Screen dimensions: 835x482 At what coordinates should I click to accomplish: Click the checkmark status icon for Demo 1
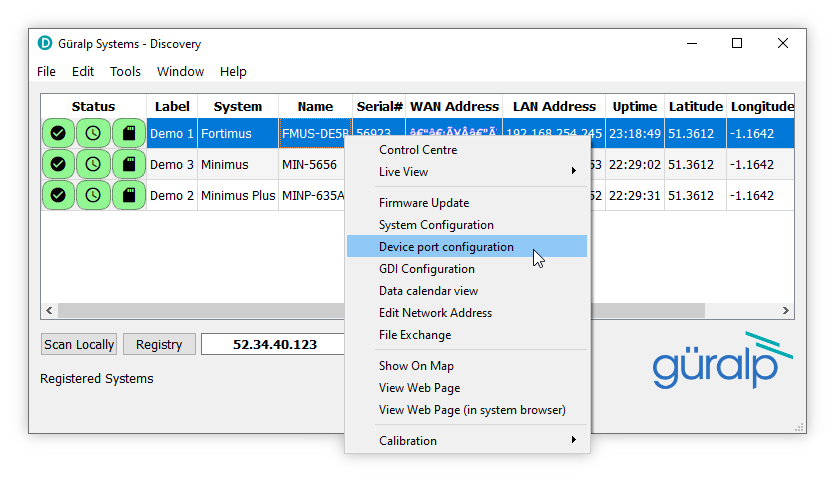(58, 133)
